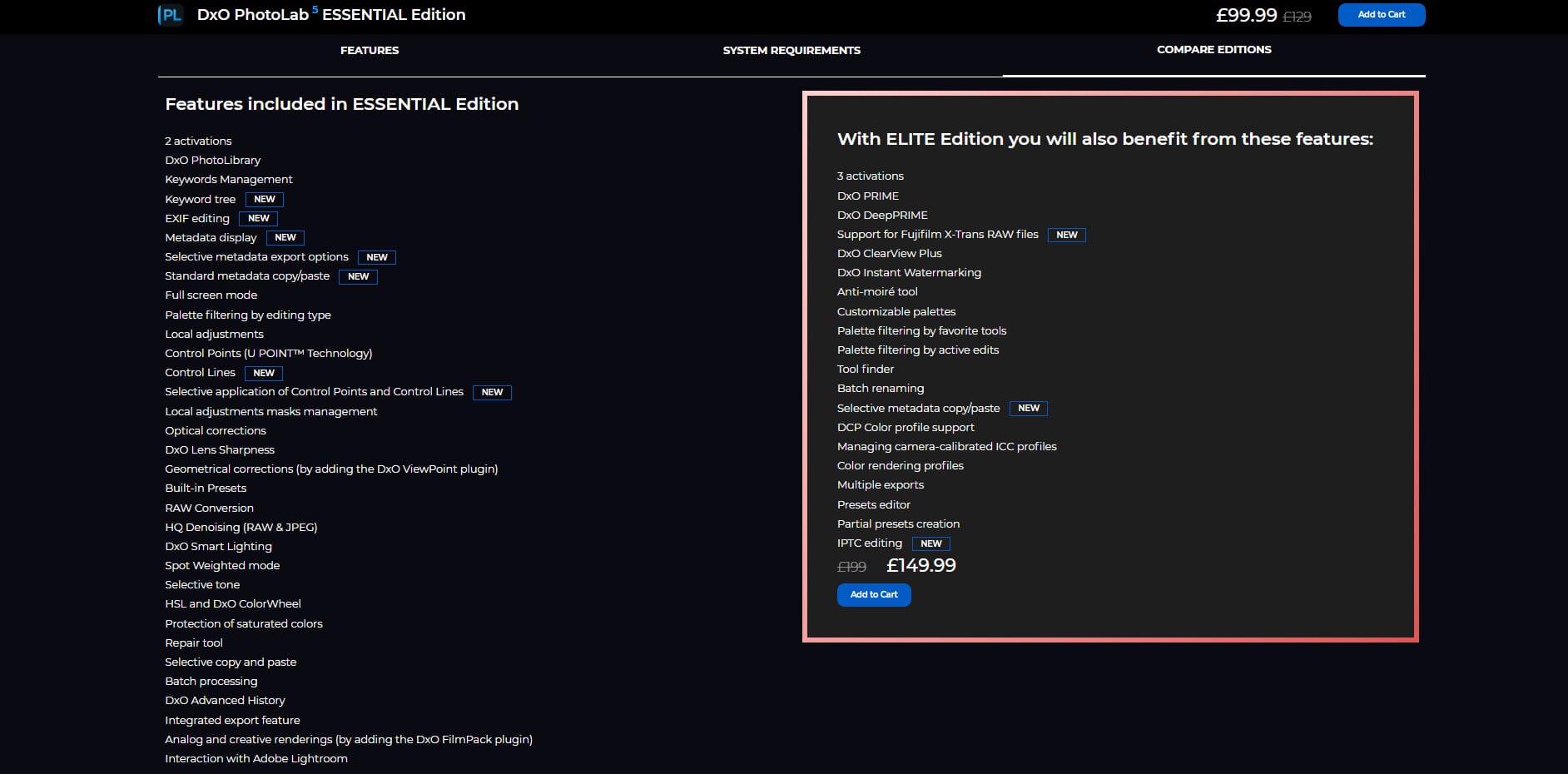Screen dimensions: 1568x774
Task: Click 'Full screen mode' text
Action: (x=211, y=295)
